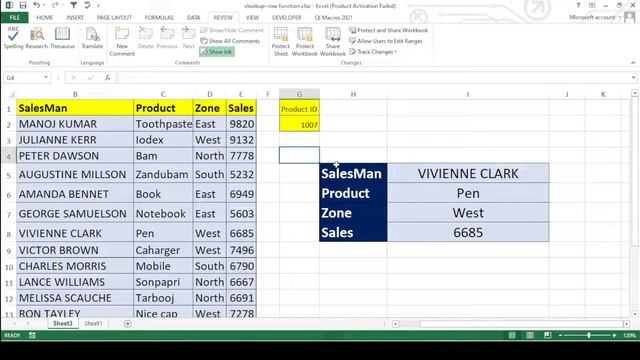Click the formula bar input field

(x=373, y=78)
